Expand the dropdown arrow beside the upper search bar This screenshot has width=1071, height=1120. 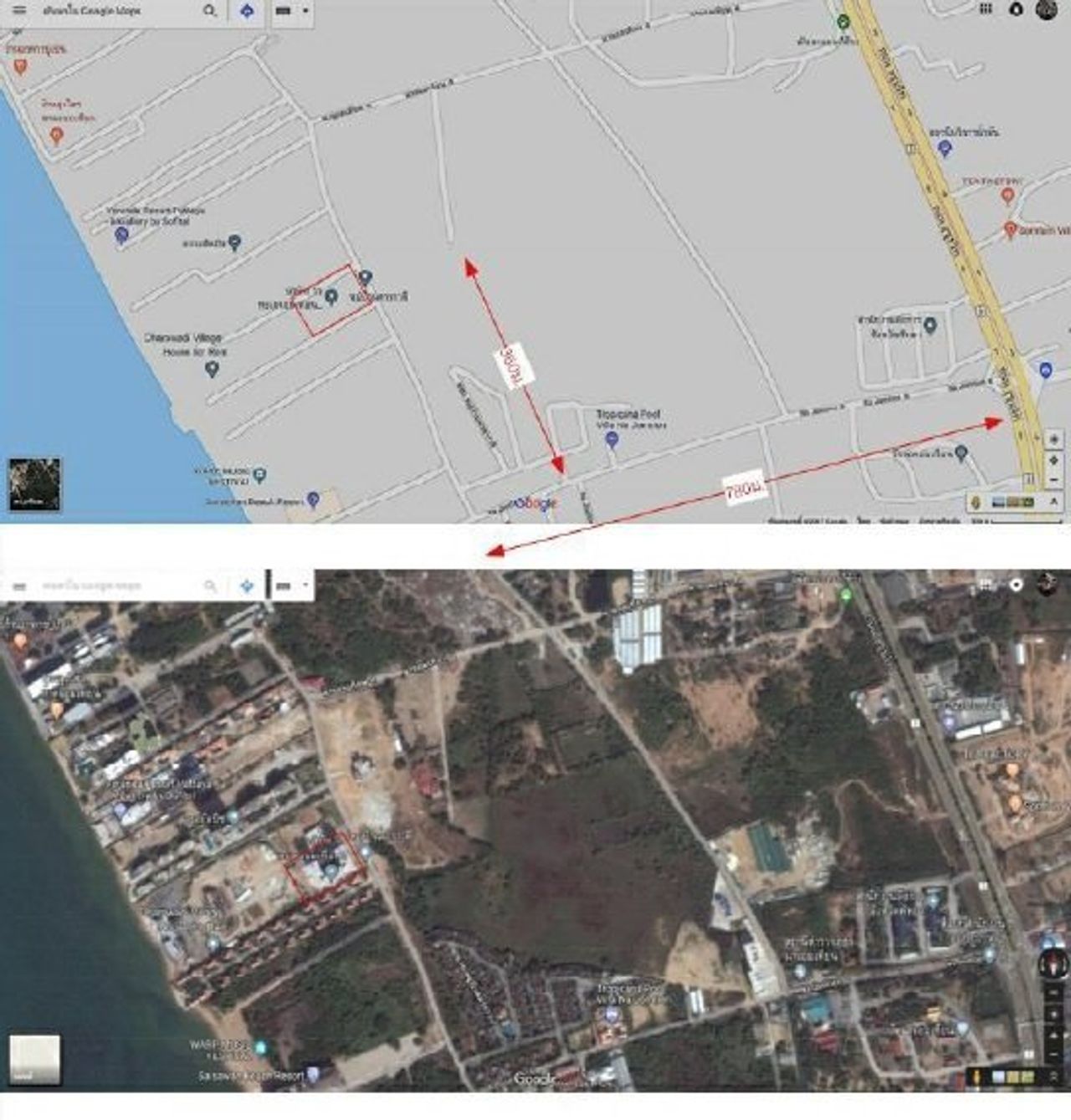(x=305, y=11)
